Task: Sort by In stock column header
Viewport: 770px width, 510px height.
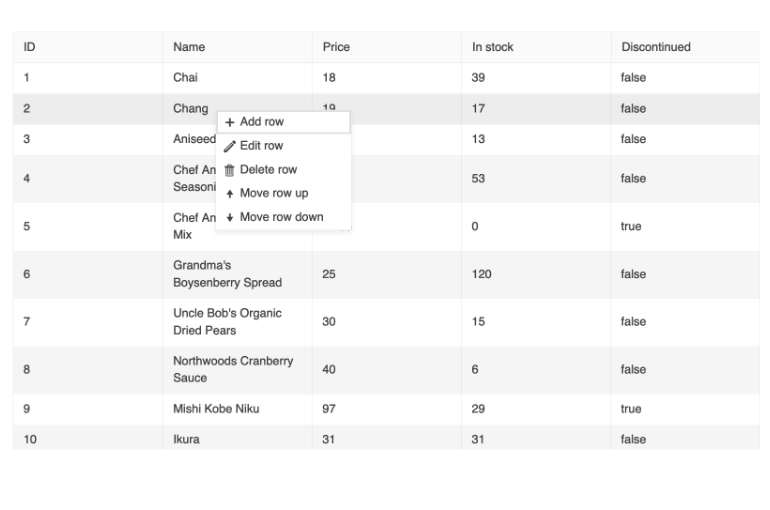Action: pos(493,47)
